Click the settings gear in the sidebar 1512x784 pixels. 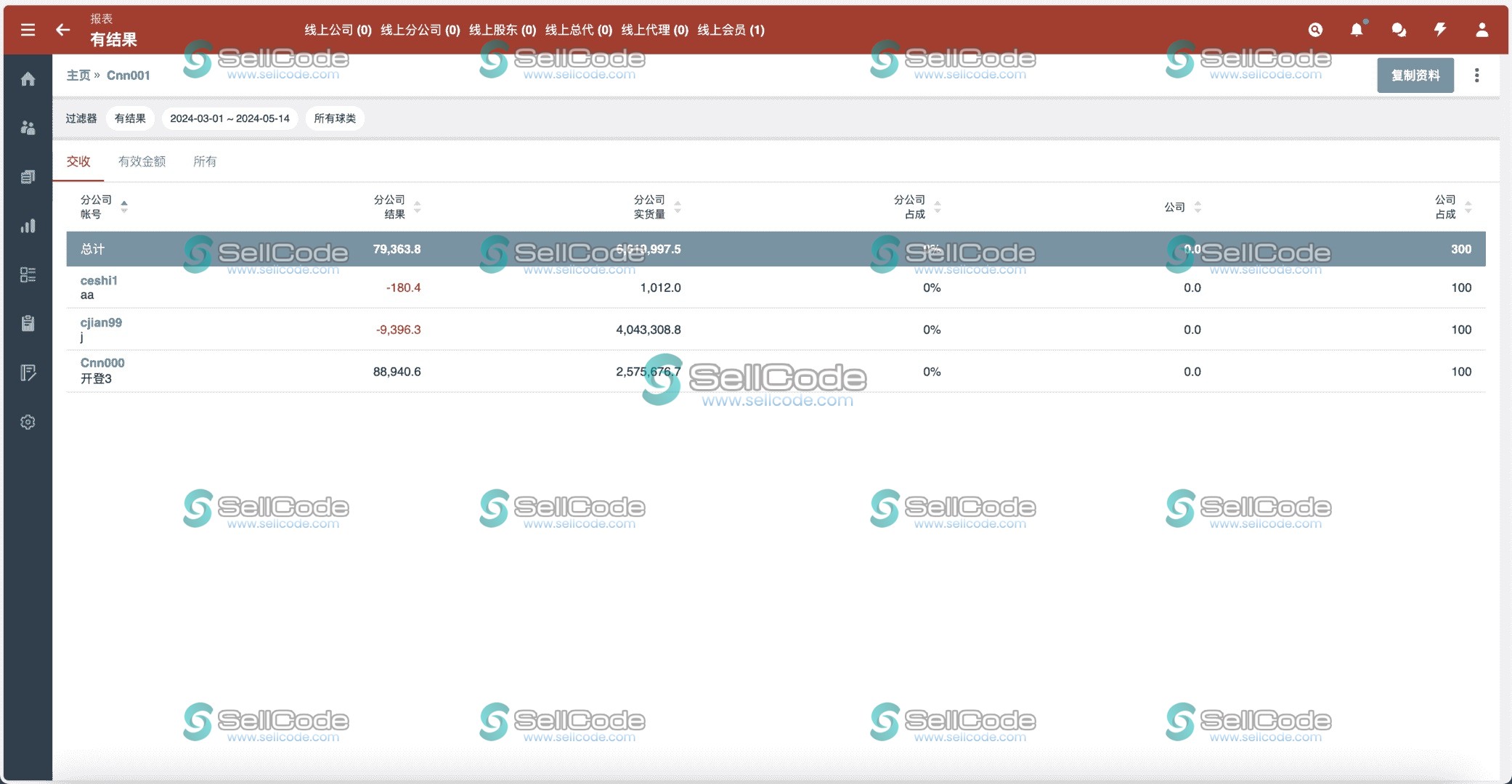click(x=28, y=421)
